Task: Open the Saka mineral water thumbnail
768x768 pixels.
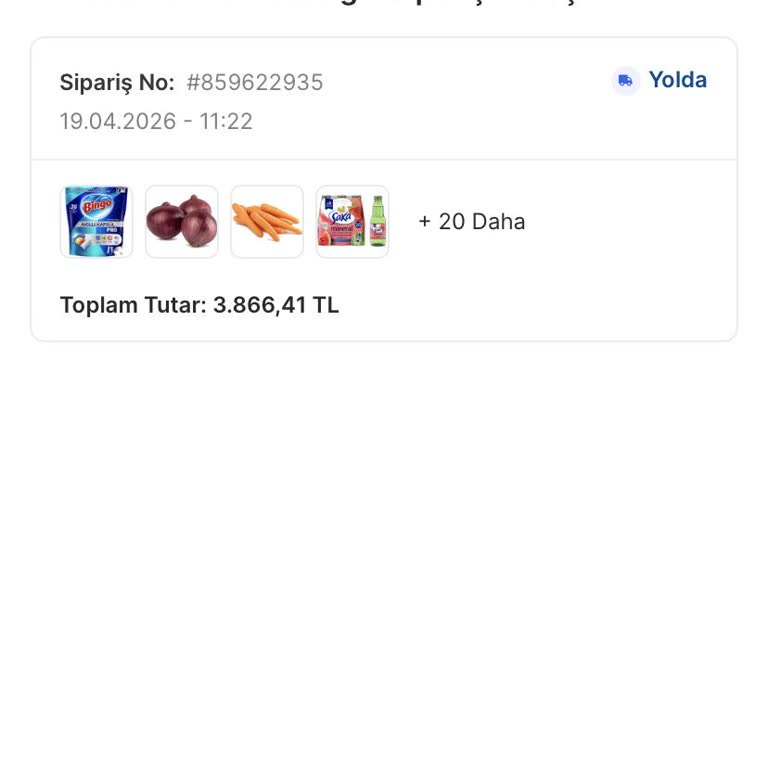Action: 352,221
